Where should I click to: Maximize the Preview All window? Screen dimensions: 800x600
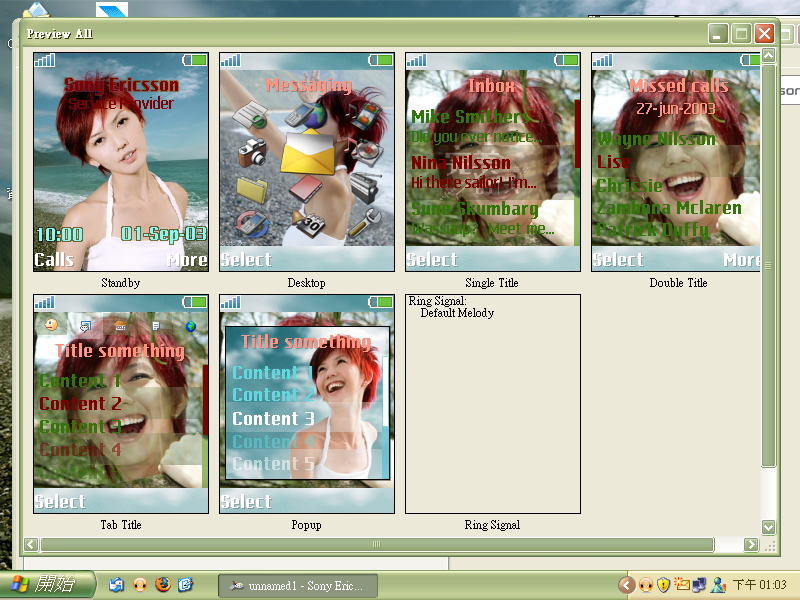click(741, 34)
